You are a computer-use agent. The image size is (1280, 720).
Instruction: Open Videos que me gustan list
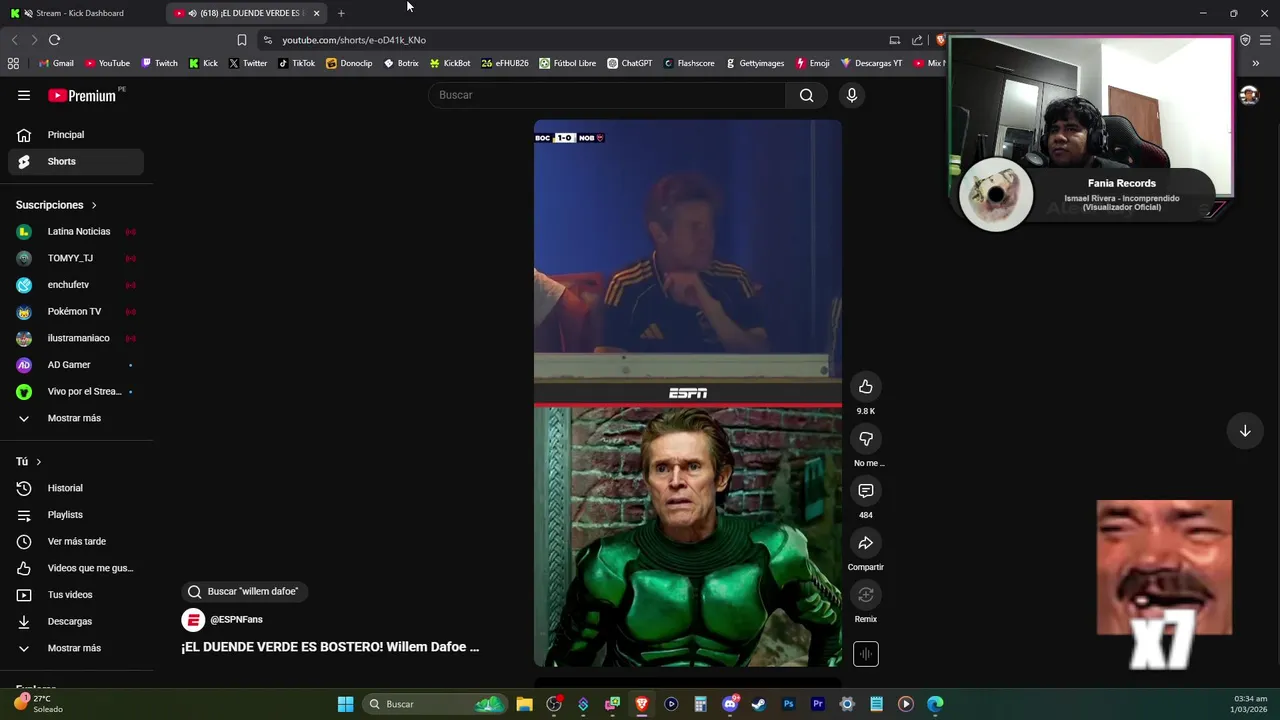76,568
